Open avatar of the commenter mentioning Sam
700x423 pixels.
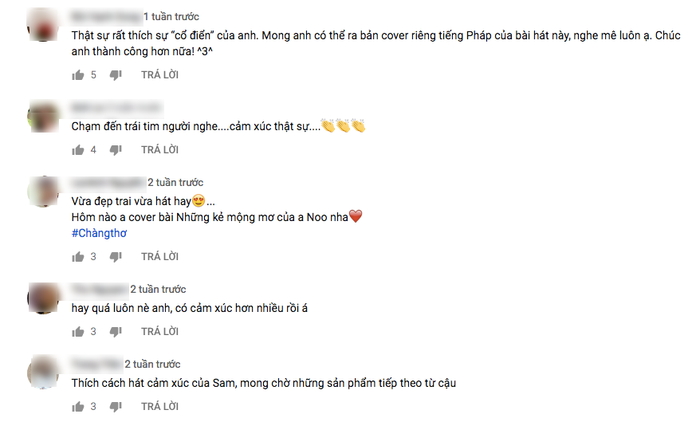click(43, 372)
